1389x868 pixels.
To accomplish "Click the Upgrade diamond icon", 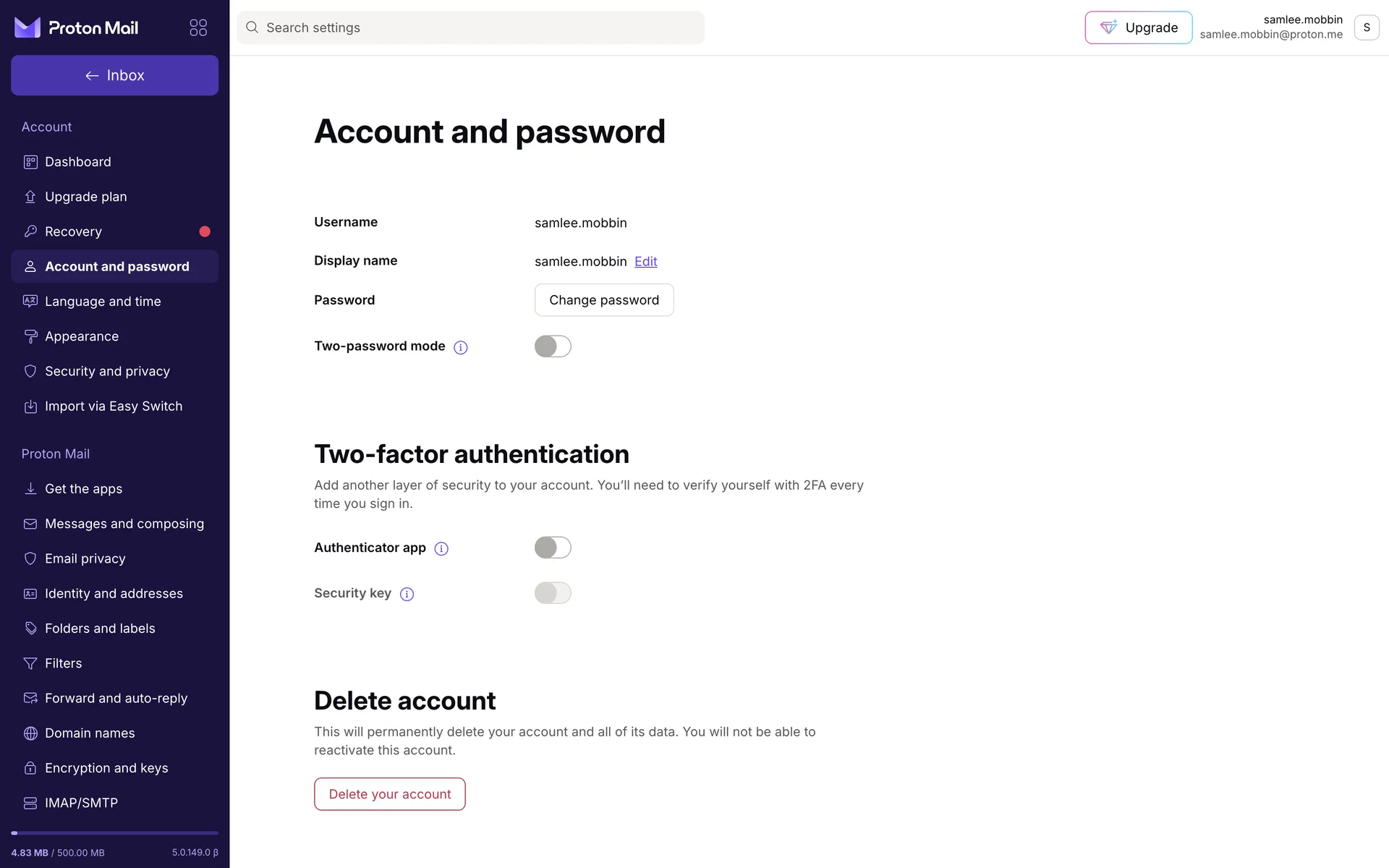I will (1108, 27).
